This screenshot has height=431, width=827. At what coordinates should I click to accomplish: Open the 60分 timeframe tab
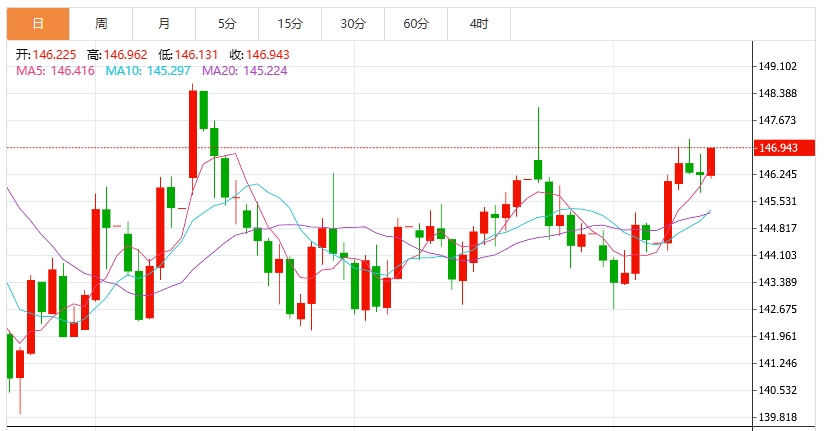click(x=416, y=24)
